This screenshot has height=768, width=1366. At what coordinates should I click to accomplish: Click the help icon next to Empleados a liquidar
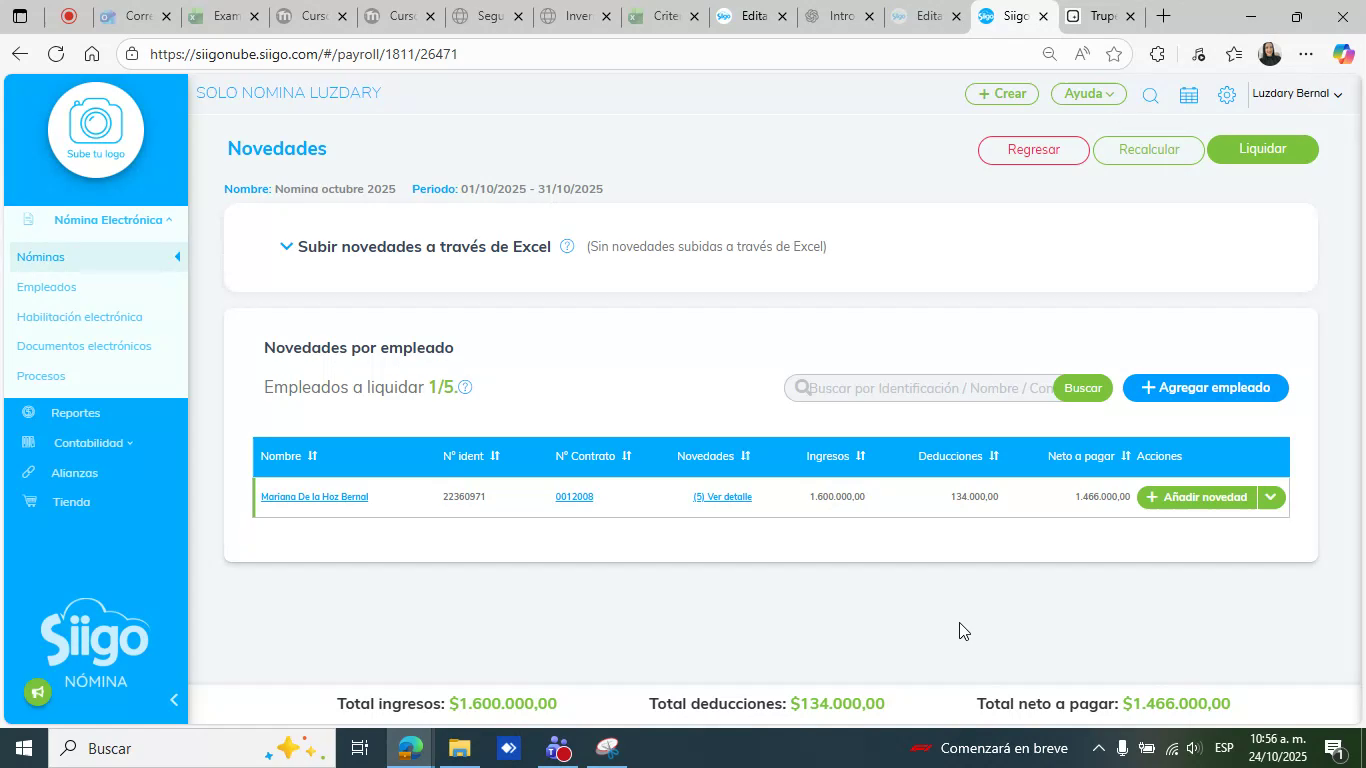click(x=465, y=387)
